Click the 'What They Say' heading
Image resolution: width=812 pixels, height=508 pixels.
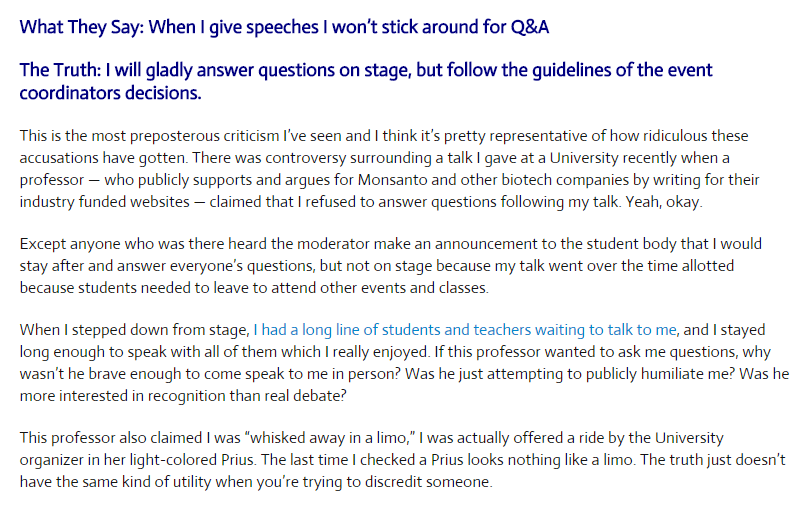click(284, 27)
